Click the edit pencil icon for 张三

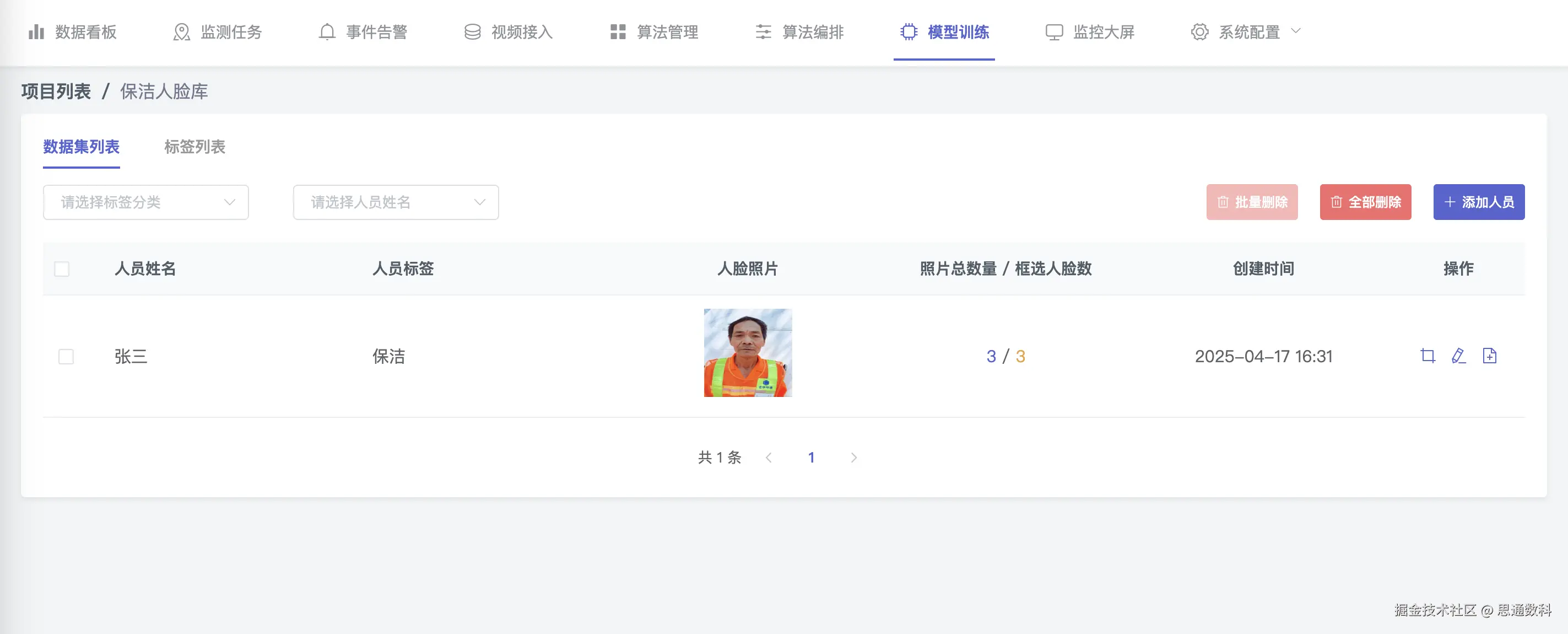(x=1458, y=356)
